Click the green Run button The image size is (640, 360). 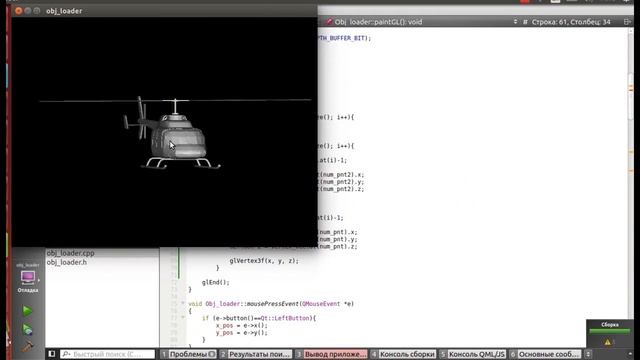[x=27, y=311]
